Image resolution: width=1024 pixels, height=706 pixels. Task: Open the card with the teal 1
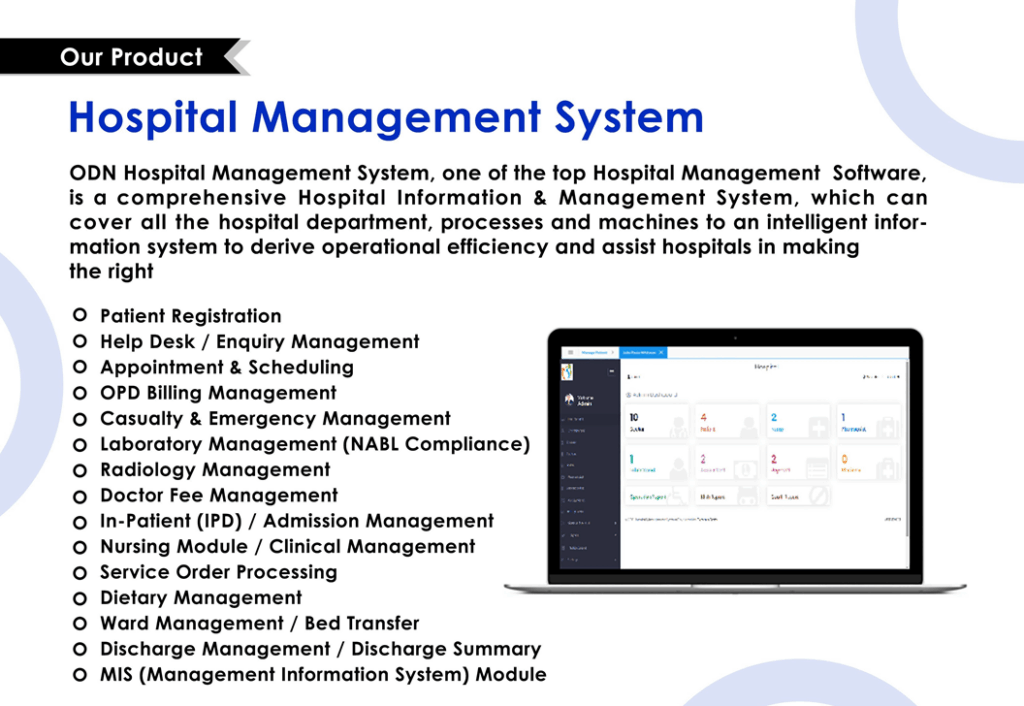[657, 463]
